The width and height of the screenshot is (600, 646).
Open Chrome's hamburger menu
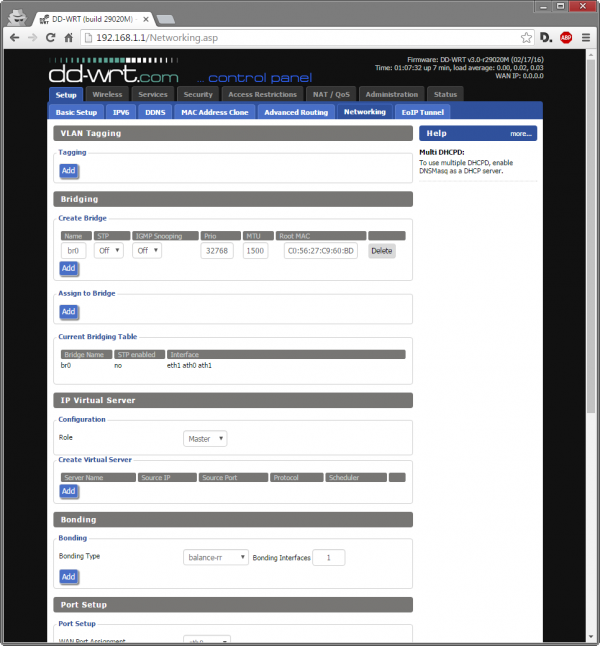point(586,37)
